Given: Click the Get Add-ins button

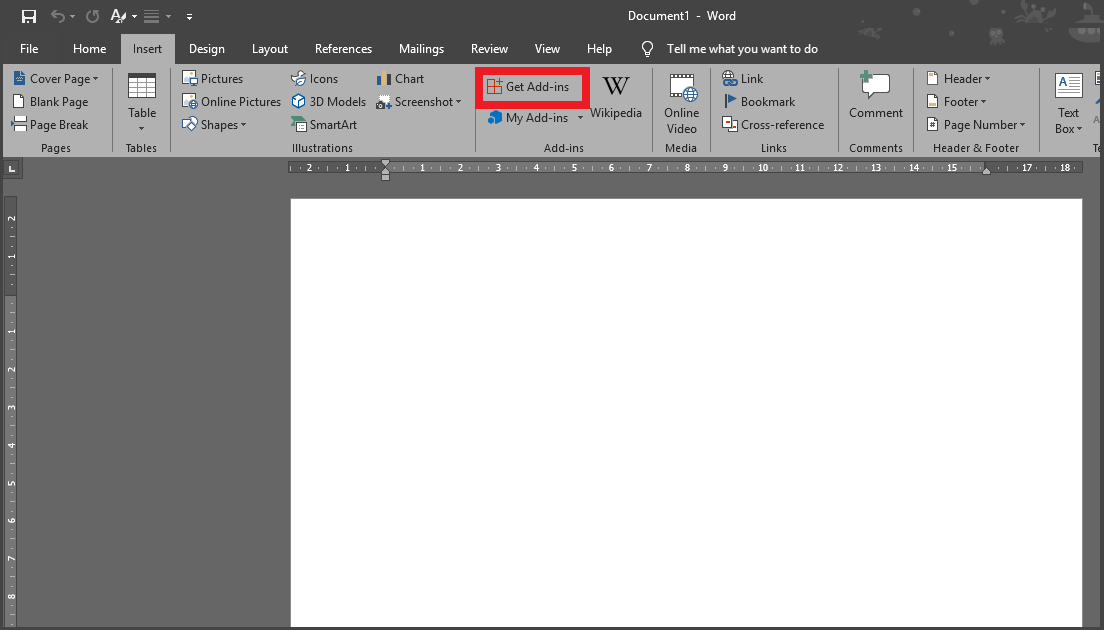Looking at the screenshot, I should pyautogui.click(x=531, y=86).
